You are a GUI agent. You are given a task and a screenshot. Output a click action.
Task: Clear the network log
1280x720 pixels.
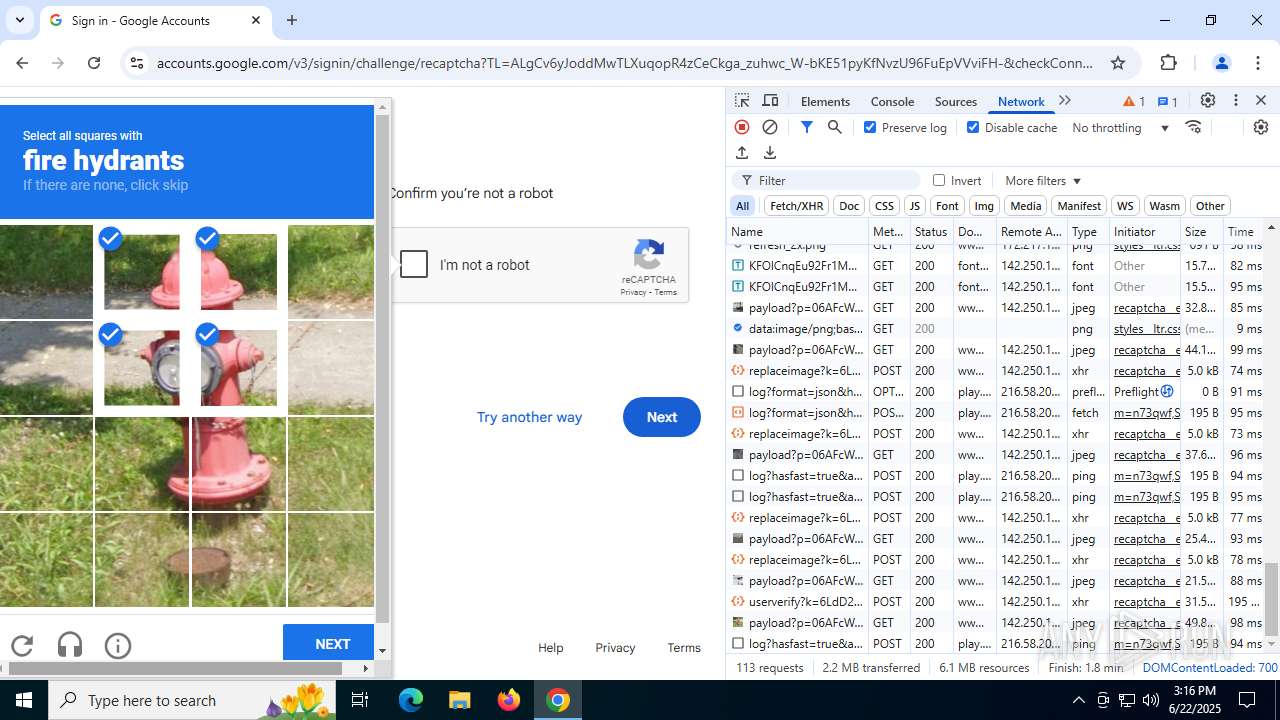coord(770,127)
